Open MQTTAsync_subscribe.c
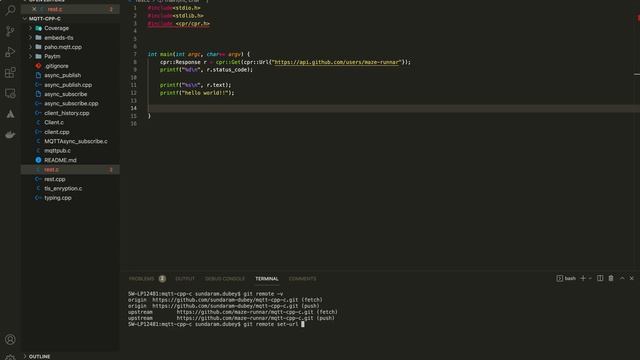This screenshot has height=360, width=640. click(x=76, y=141)
